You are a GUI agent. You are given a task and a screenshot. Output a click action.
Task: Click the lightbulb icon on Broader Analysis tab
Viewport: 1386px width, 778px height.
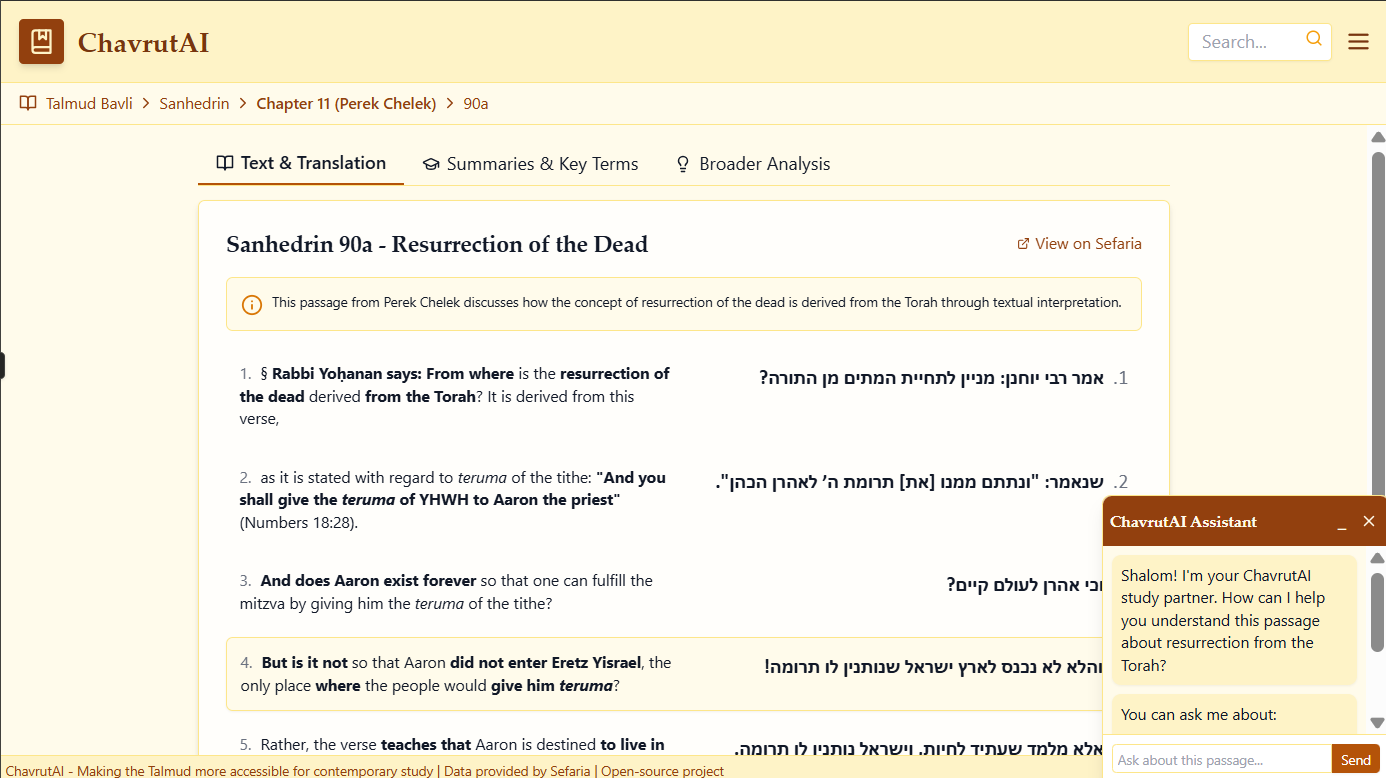coord(683,164)
